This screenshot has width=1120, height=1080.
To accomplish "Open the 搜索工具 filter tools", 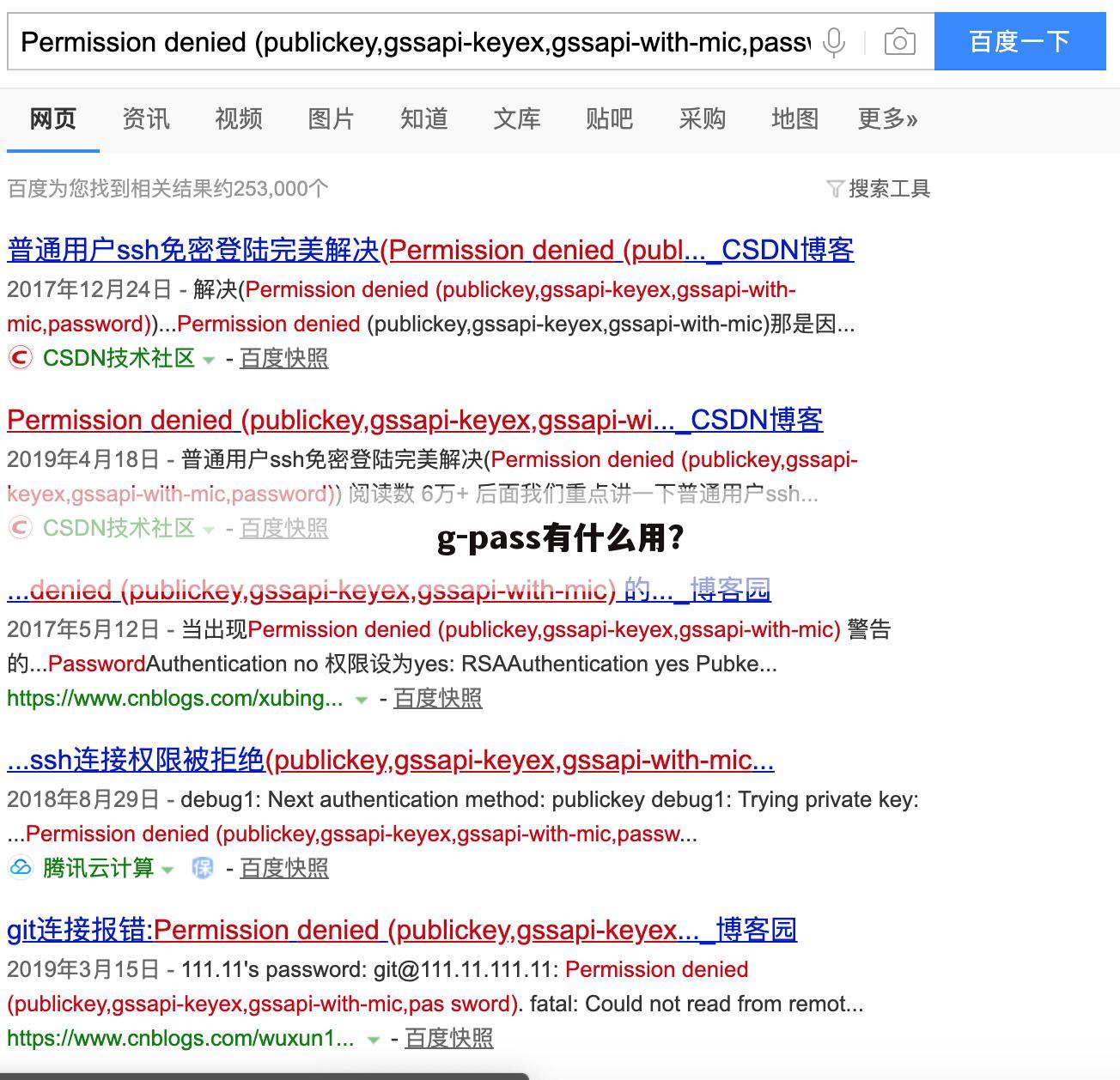I will pos(879,189).
